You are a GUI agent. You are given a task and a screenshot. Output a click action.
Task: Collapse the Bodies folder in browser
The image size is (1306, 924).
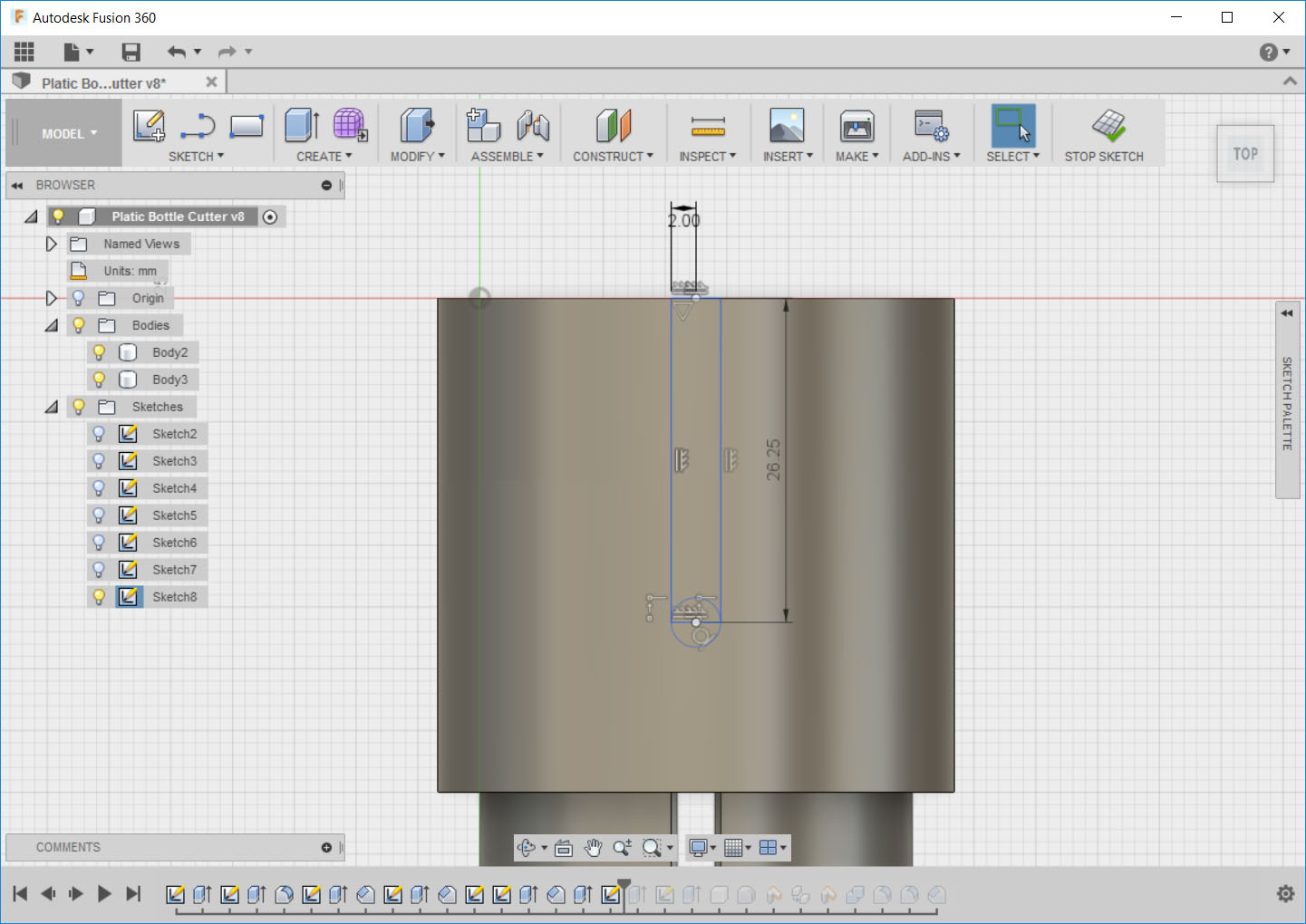51,324
